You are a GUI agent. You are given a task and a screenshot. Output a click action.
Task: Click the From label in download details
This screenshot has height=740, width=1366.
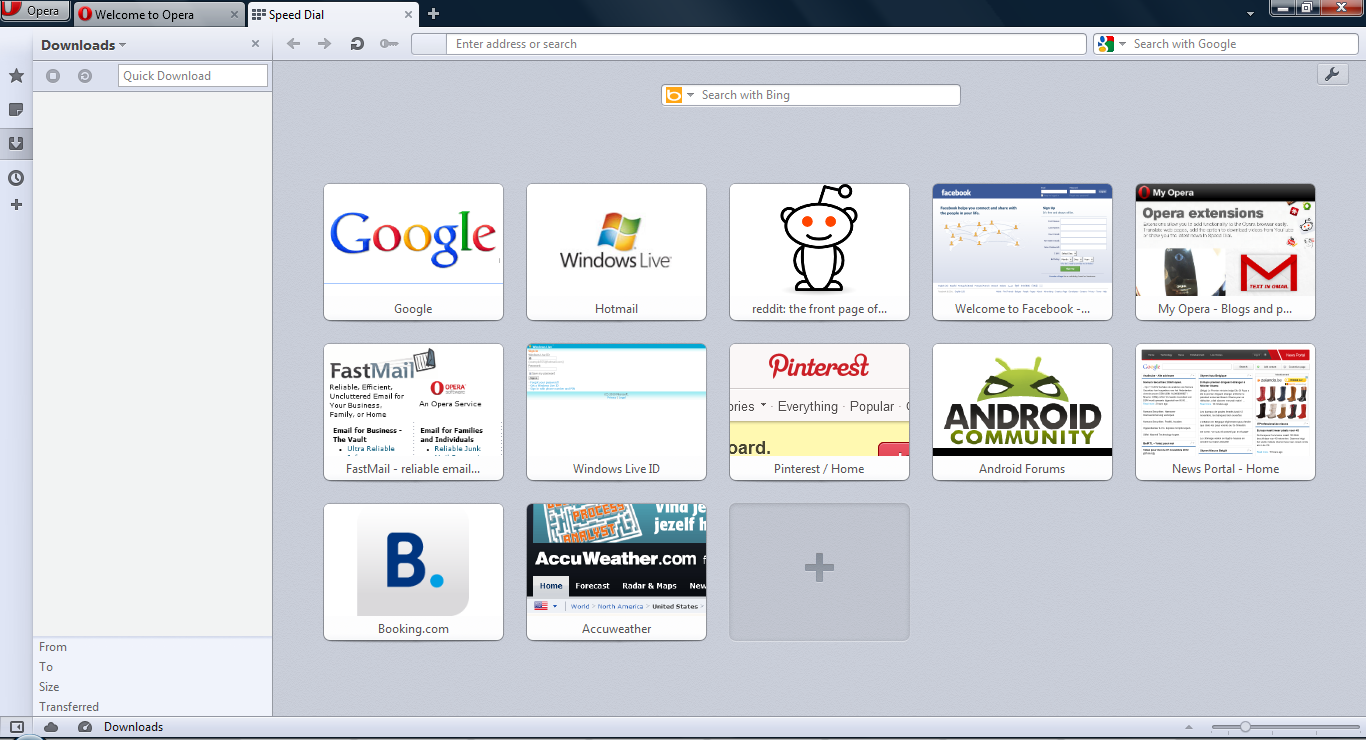point(53,647)
